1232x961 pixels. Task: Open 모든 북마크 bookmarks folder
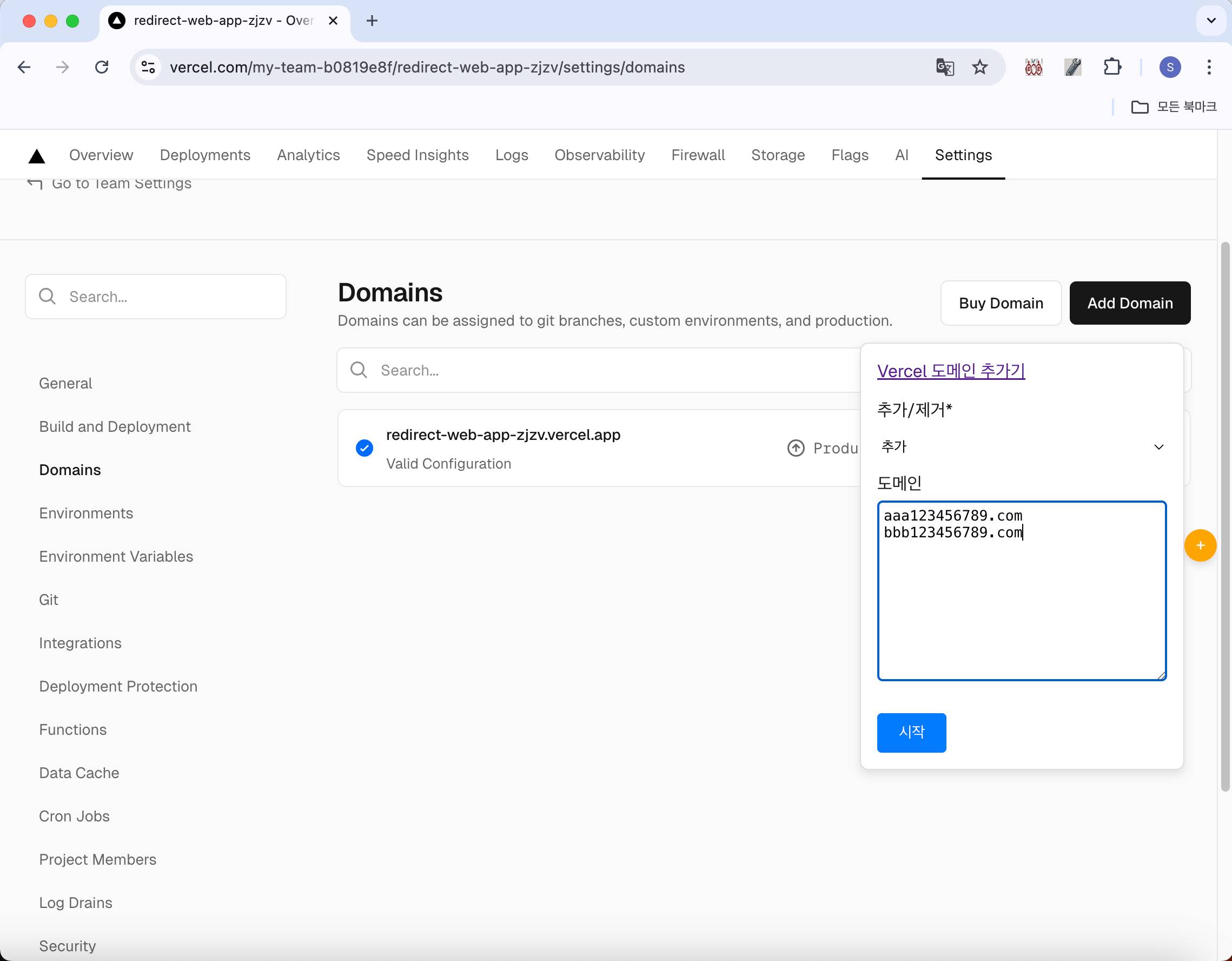[1174, 107]
